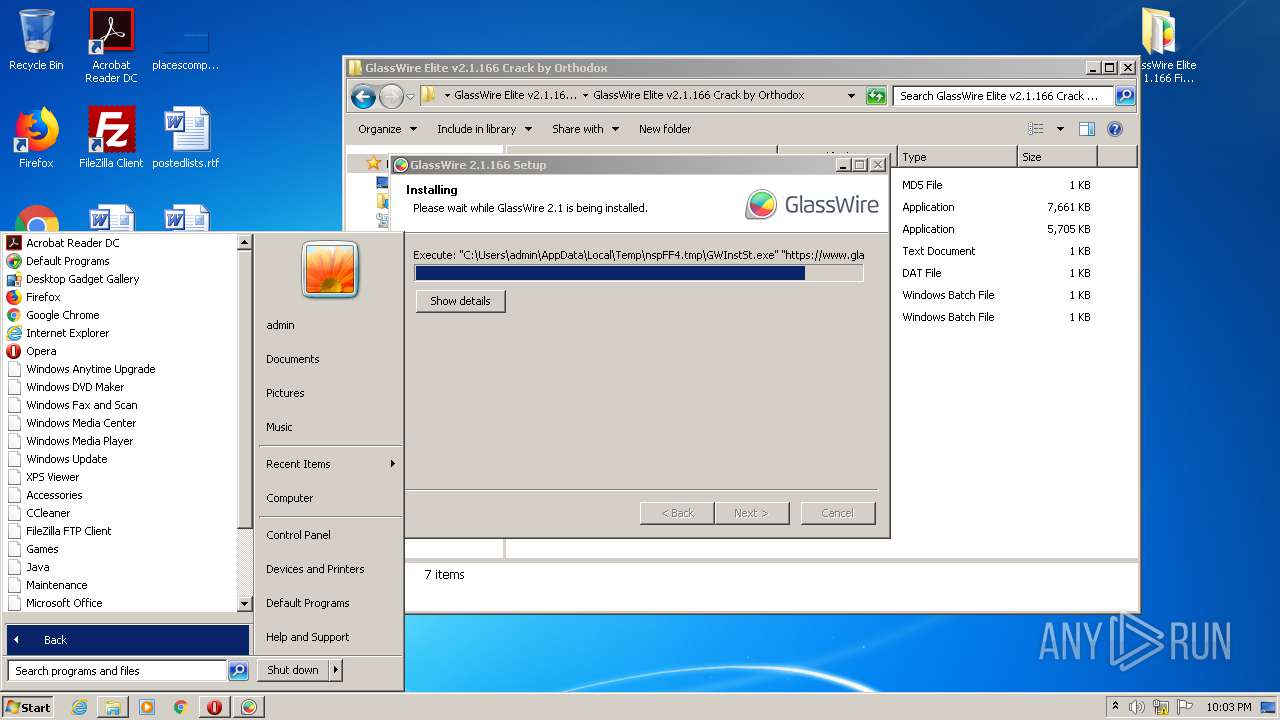The width and height of the screenshot is (1280, 720).
Task: Open Windows Explorer taskbar icon
Action: [113, 707]
